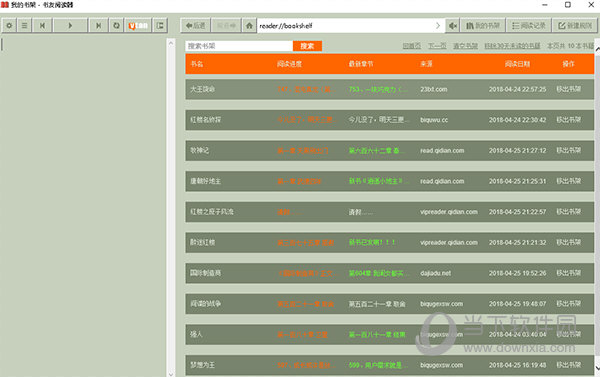Click bookshelf scrollbar down arrow
Image resolution: width=600 pixels, height=377 pixels.
(x=597, y=368)
